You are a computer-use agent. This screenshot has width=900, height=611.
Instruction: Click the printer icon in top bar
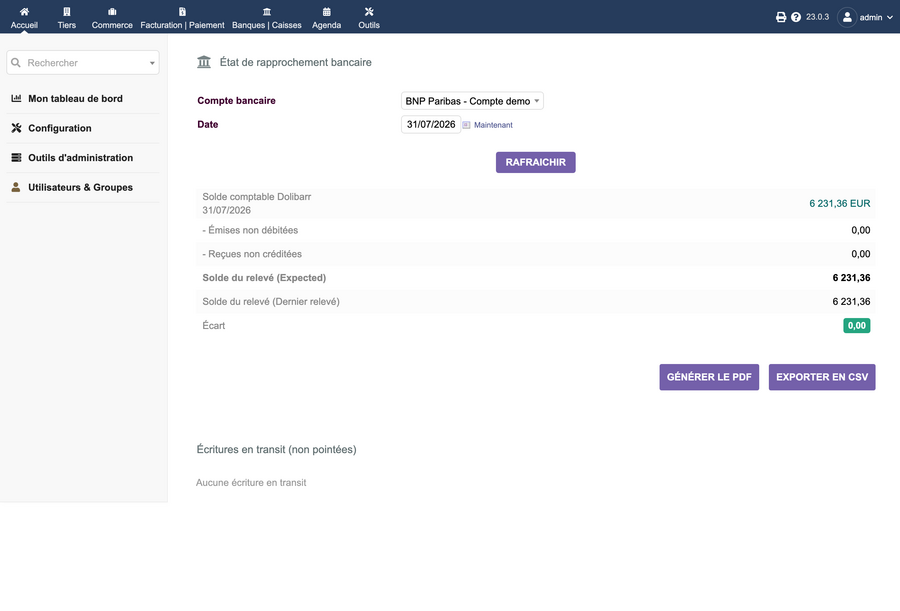pos(781,17)
